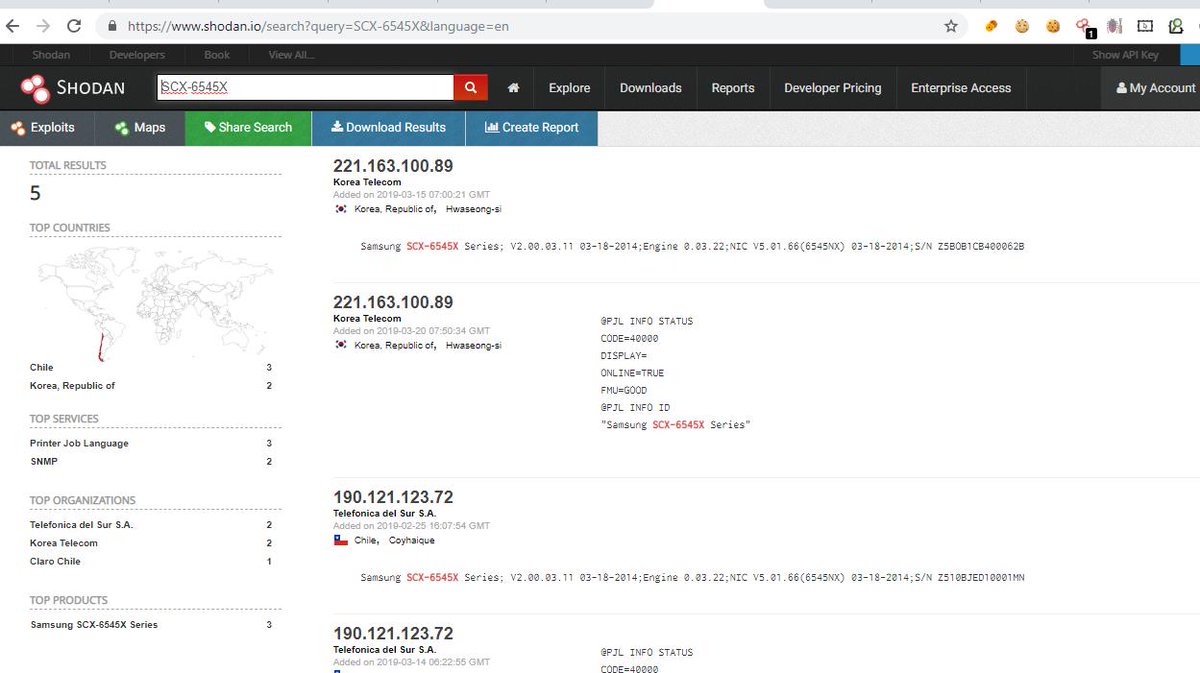This screenshot has width=1200, height=673.
Task: Open the Reports menu item
Action: point(733,88)
